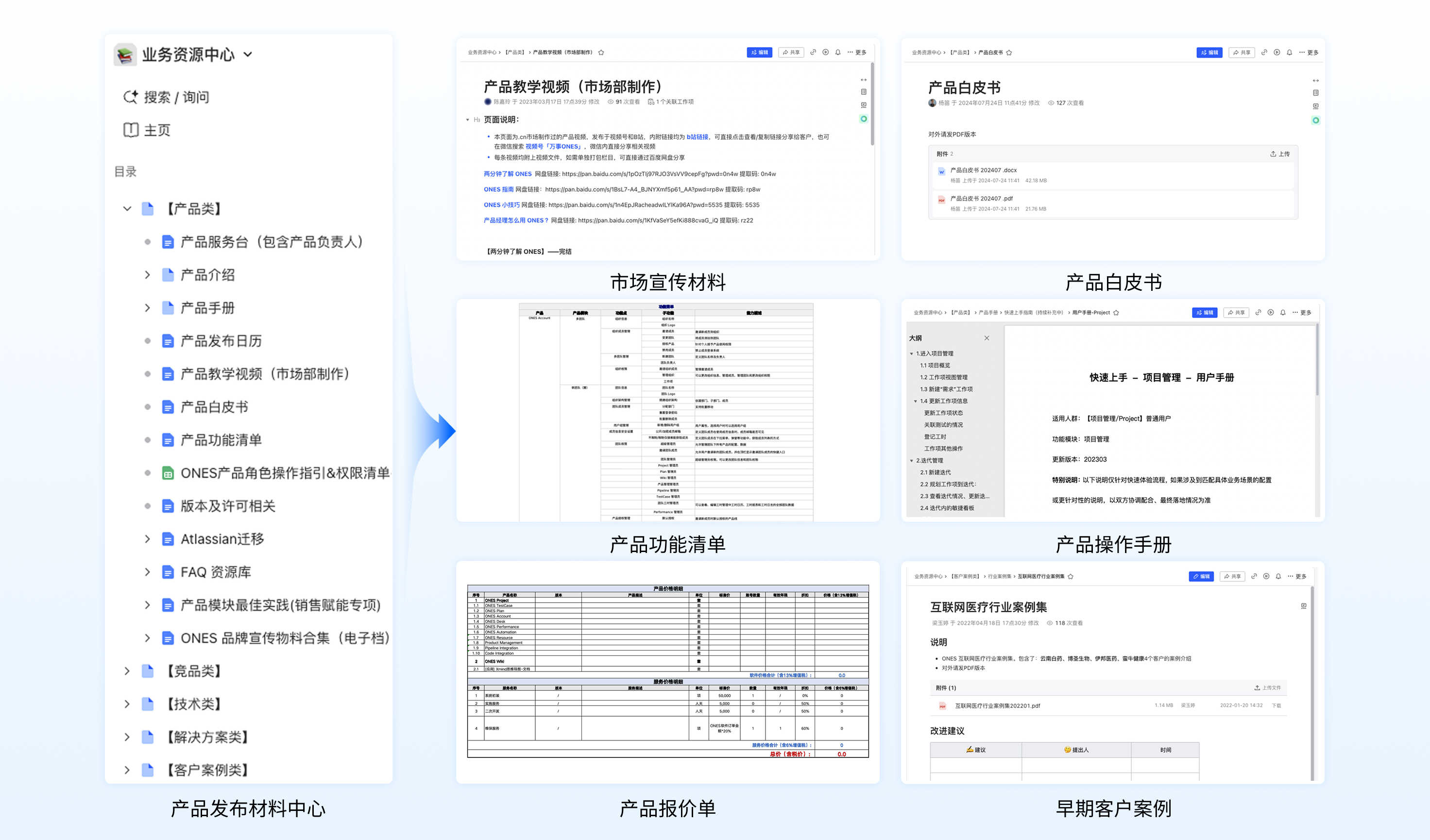This screenshot has width=1430, height=840.
Task: Star the 产品教学视频（市场部制作）page
Action: pyautogui.click(x=601, y=52)
